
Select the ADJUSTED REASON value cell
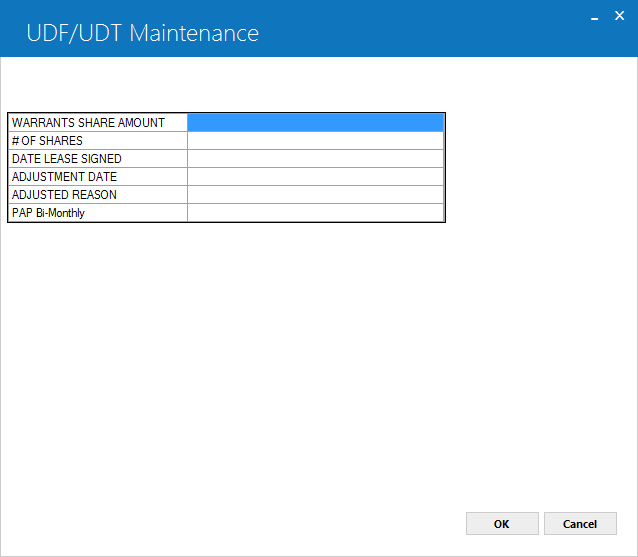click(315, 195)
